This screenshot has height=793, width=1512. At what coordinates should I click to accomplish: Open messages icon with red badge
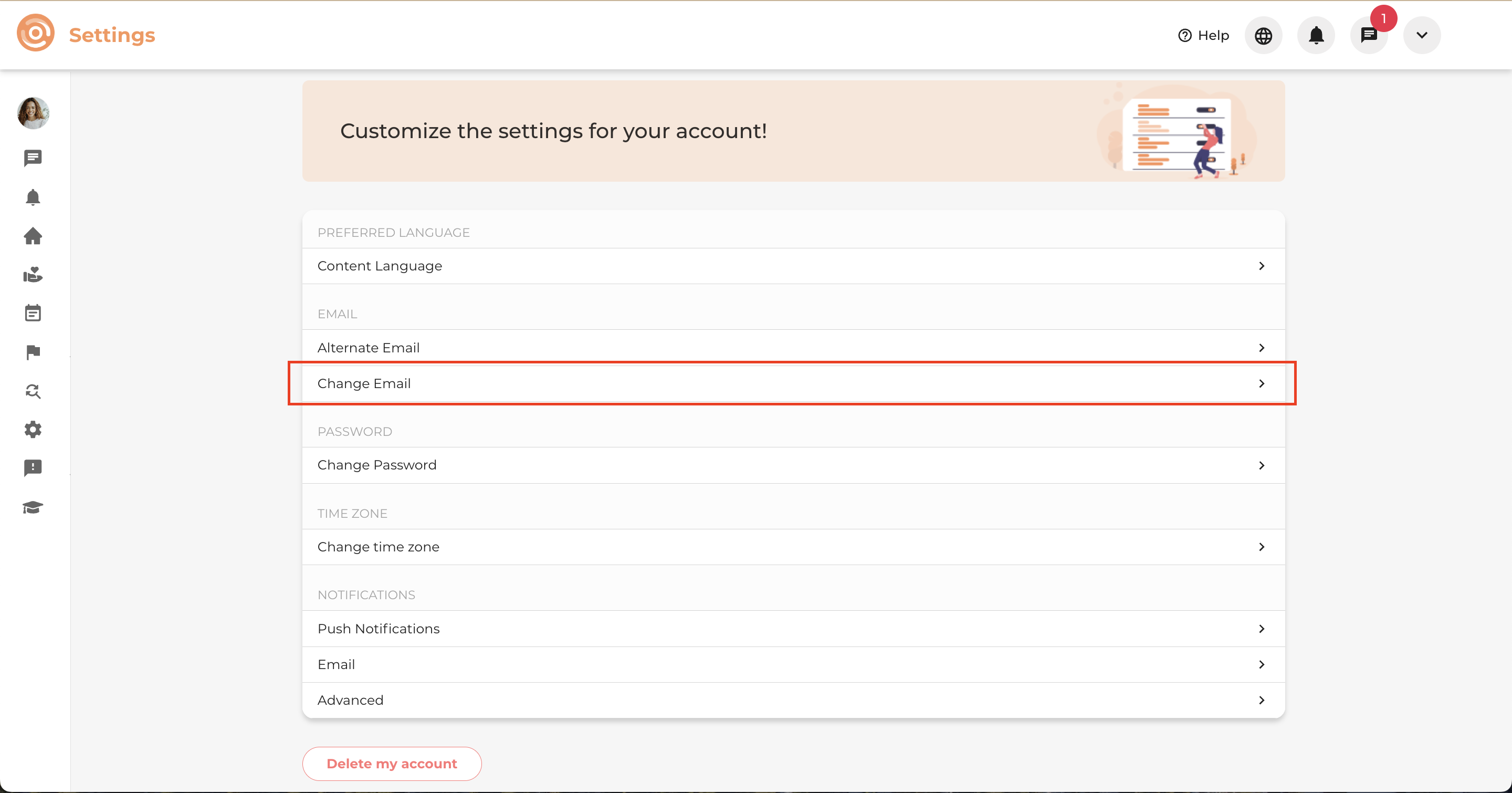coord(1369,36)
